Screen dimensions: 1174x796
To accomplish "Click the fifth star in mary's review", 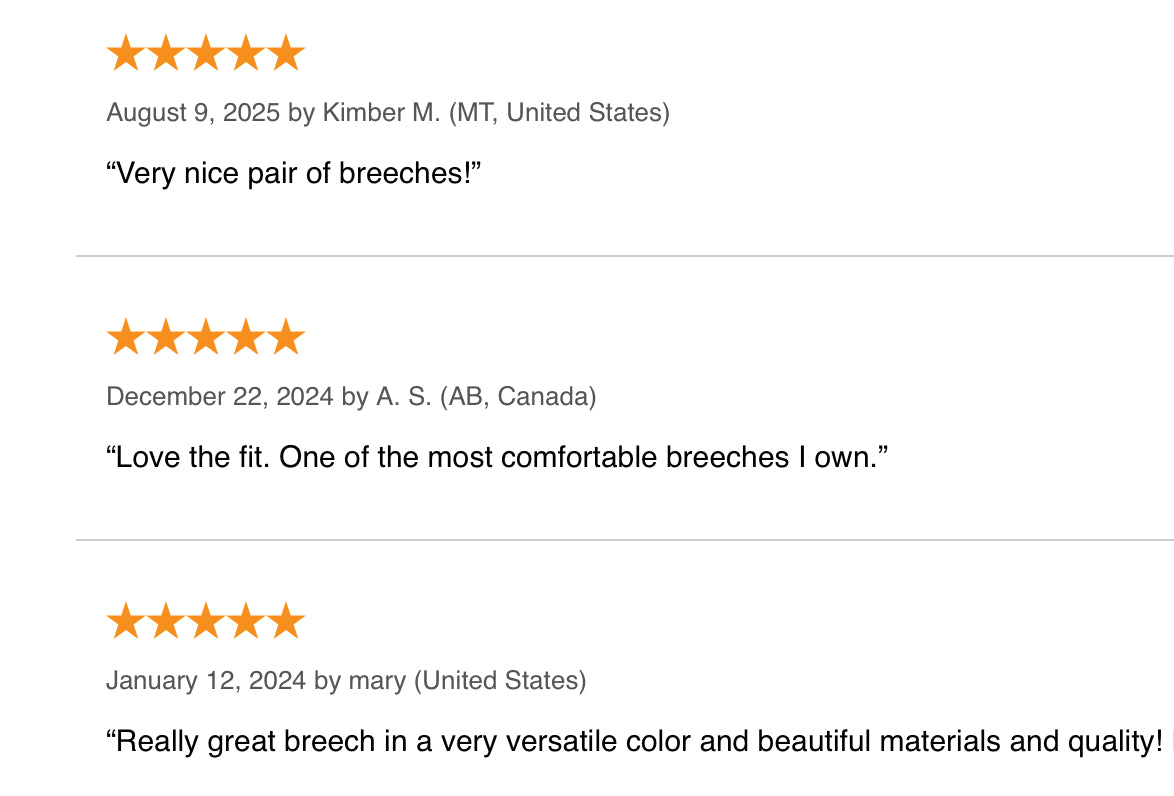I will pos(286,621).
